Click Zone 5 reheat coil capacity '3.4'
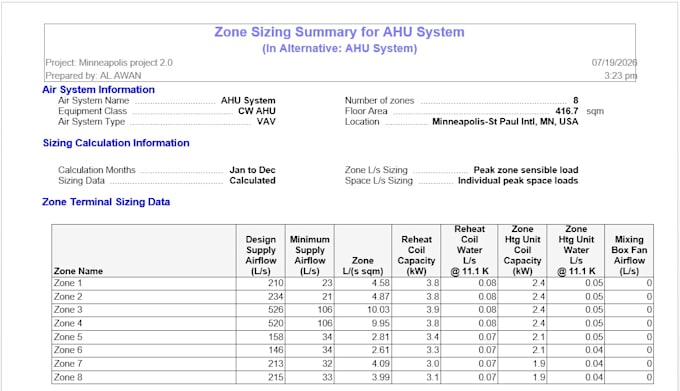Screen dimensions: 680x391 (432, 337)
